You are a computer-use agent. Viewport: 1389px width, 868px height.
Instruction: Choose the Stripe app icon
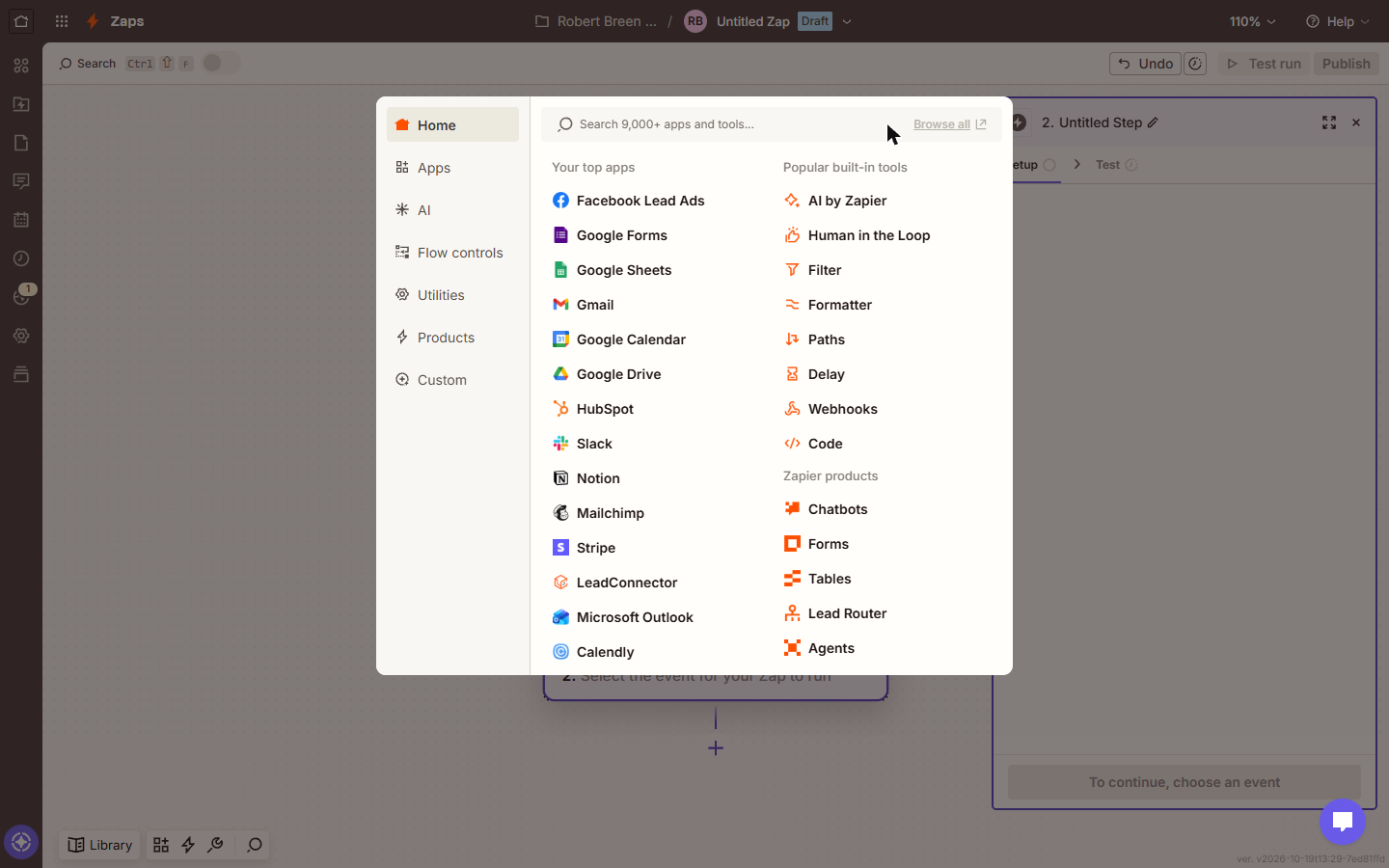561,548
